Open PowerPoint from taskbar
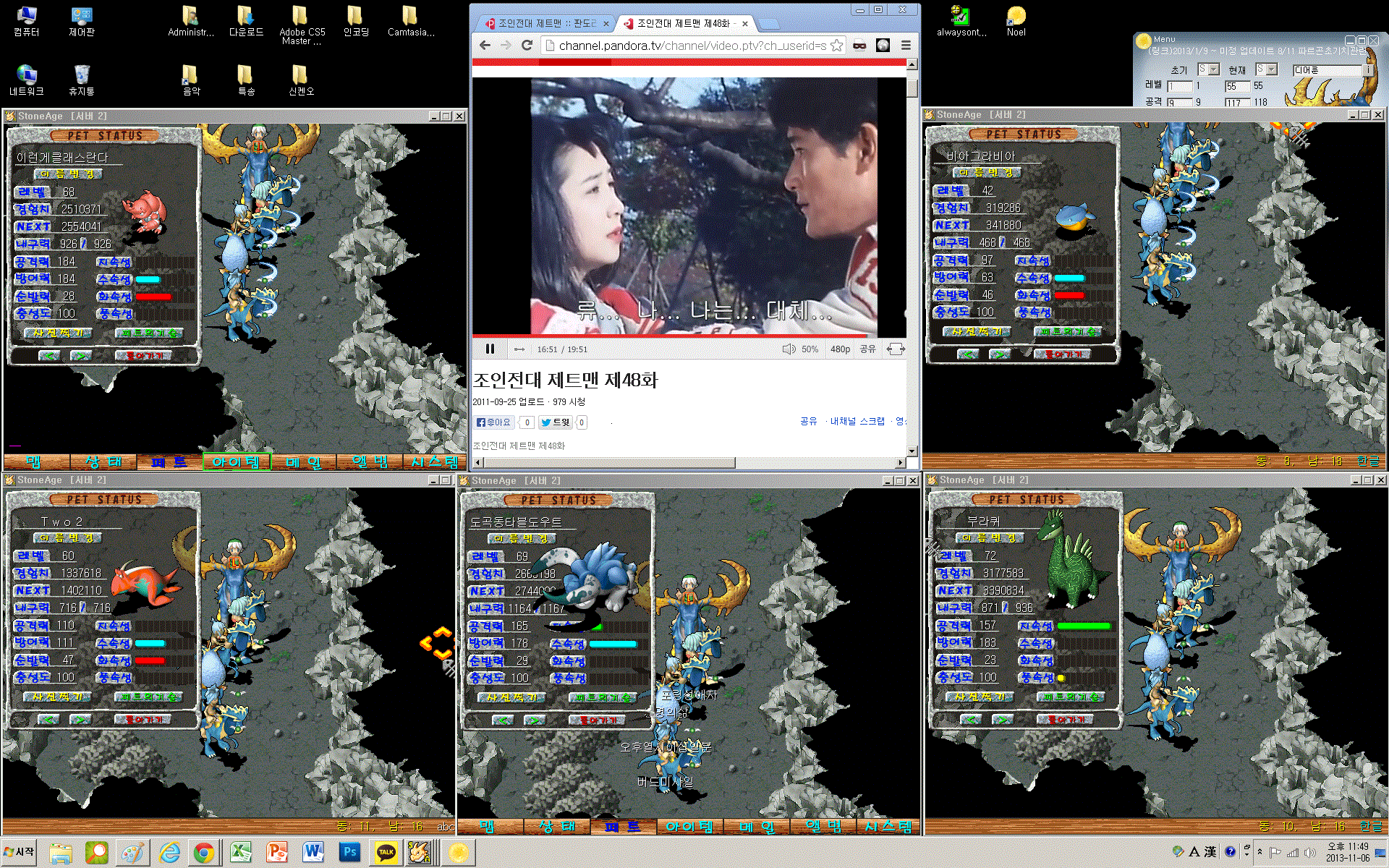 tap(276, 854)
